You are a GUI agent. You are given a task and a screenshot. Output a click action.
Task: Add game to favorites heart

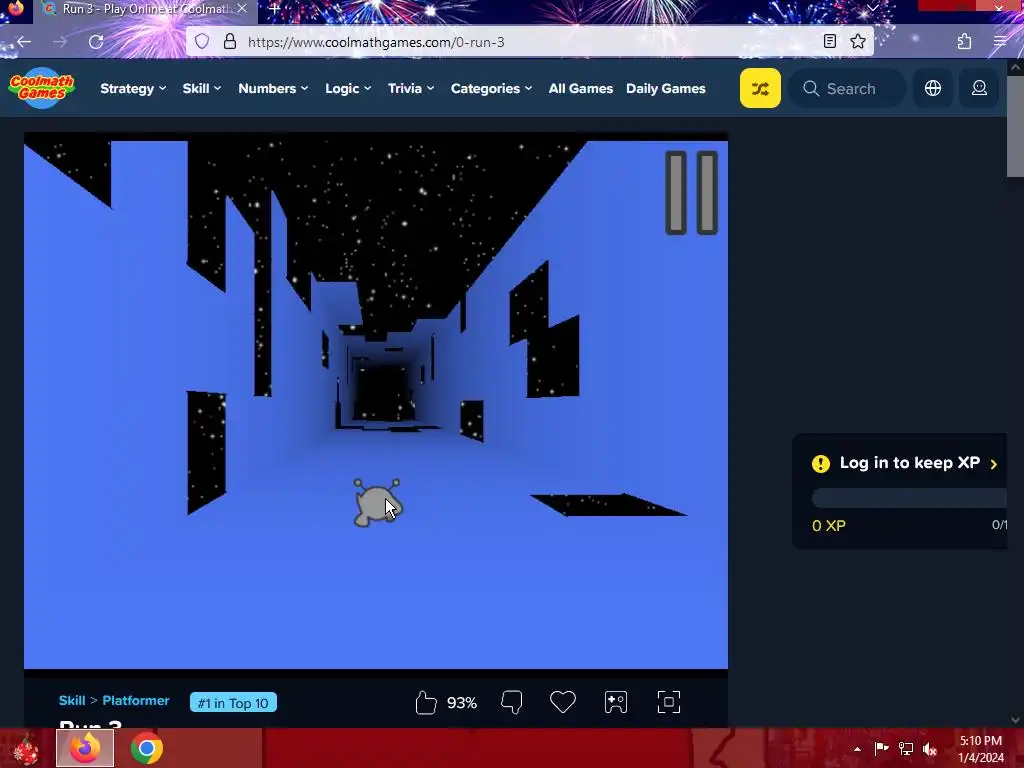pyautogui.click(x=562, y=702)
